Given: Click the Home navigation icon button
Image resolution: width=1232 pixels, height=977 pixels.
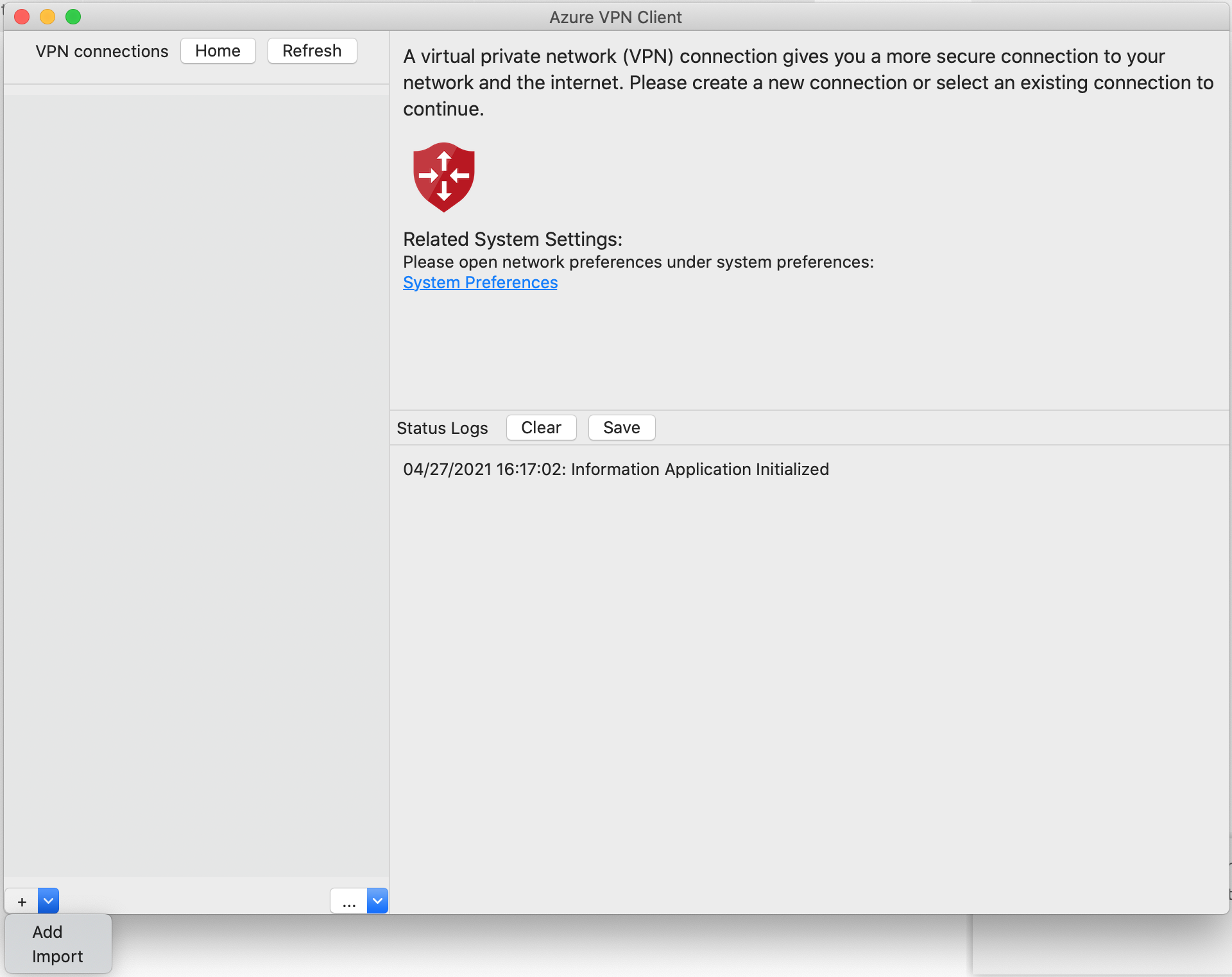Looking at the screenshot, I should pos(219,51).
